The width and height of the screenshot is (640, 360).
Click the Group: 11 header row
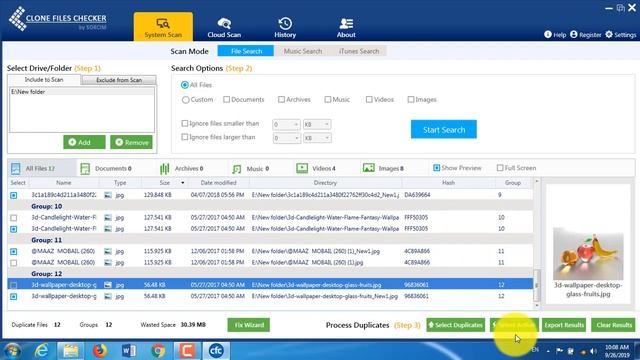(270, 240)
